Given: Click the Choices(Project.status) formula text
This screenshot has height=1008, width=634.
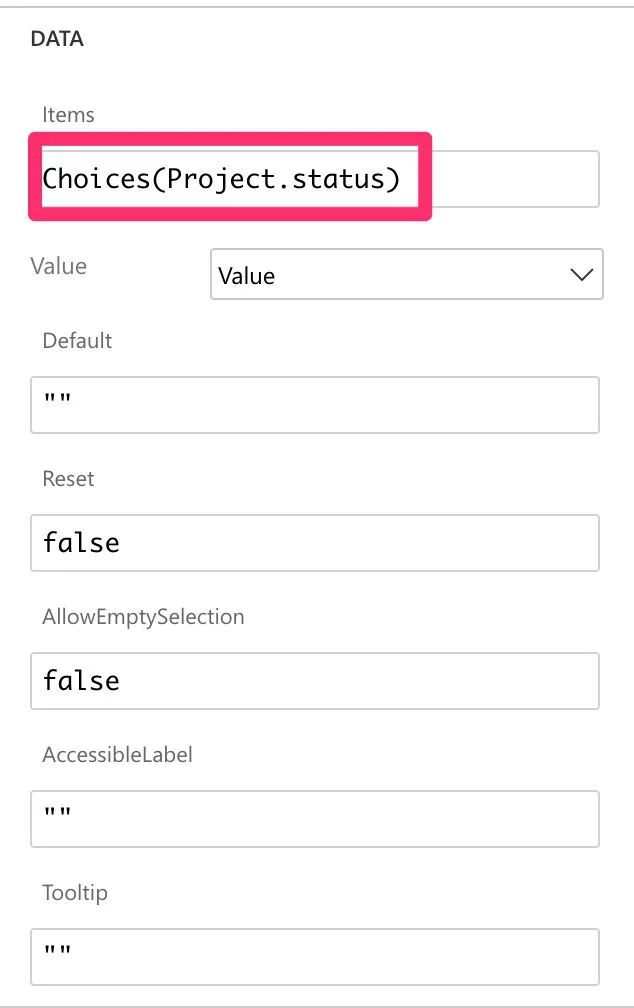Looking at the screenshot, I should (221, 179).
